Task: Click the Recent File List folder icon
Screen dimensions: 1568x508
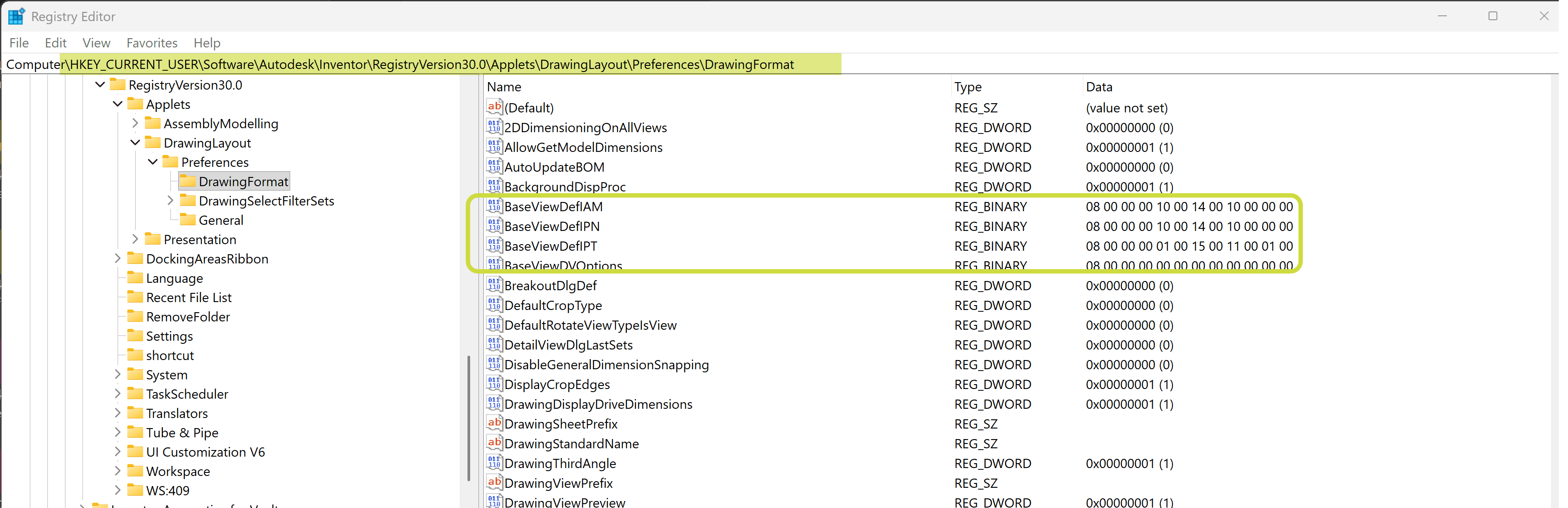Action: coord(135,297)
